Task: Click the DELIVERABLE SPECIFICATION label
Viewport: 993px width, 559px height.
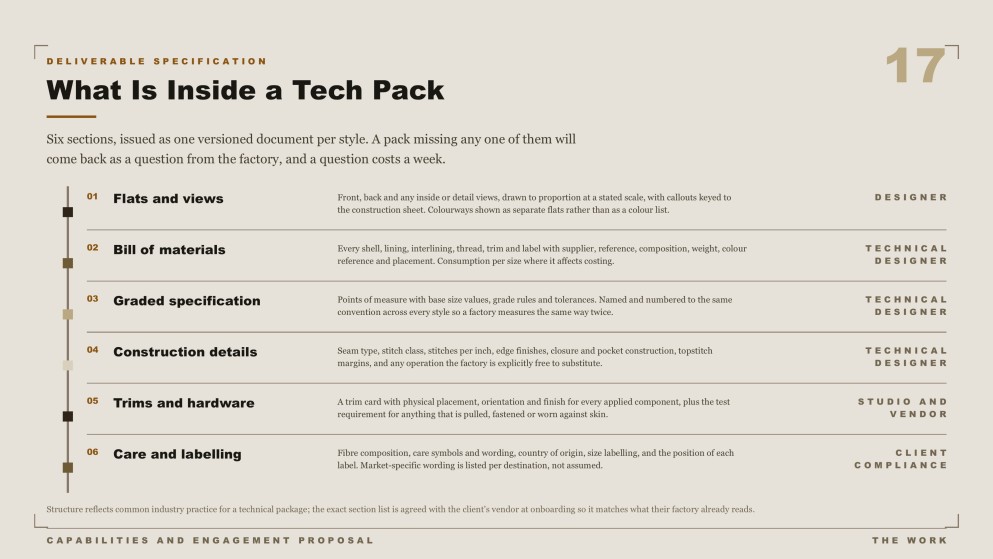Action: [x=157, y=61]
